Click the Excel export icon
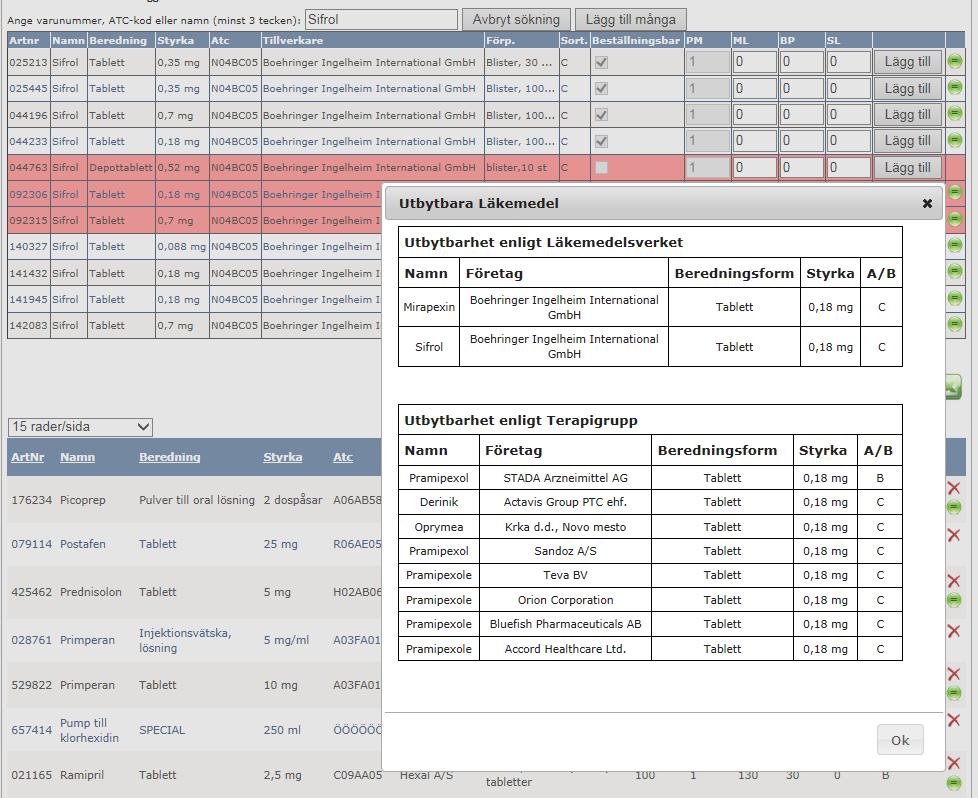The height and width of the screenshot is (798, 978). click(953, 387)
